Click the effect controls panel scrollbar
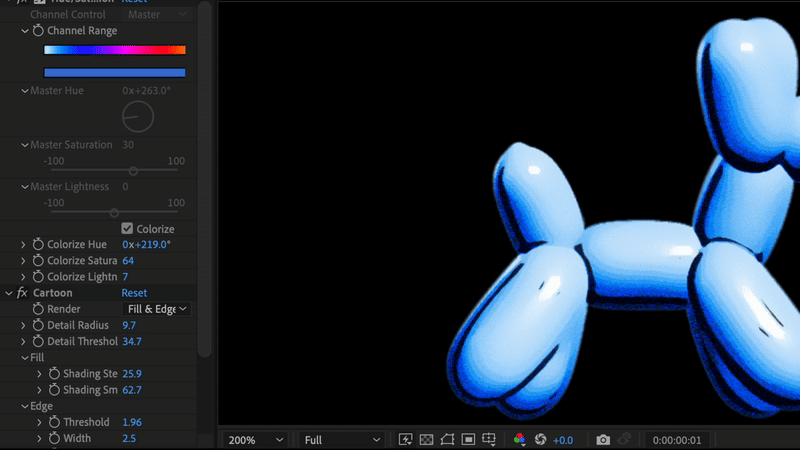The image size is (800, 450). coord(205,179)
